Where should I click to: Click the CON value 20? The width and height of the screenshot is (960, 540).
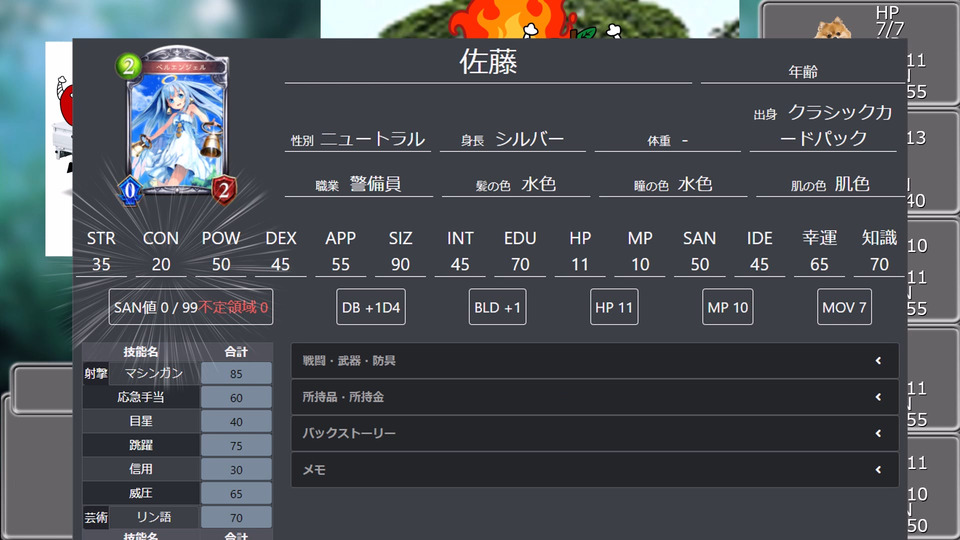tap(161, 264)
